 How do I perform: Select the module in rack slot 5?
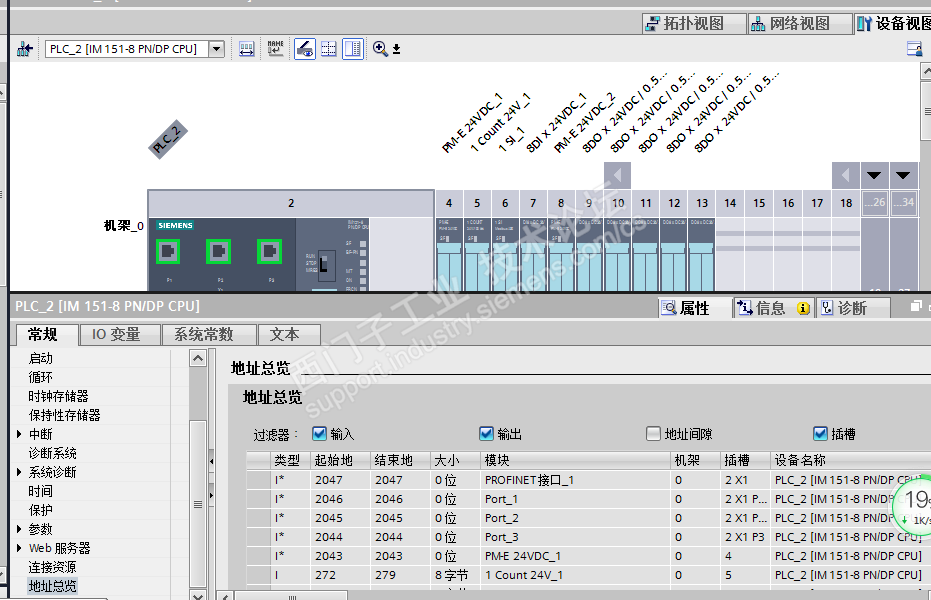coord(477,254)
